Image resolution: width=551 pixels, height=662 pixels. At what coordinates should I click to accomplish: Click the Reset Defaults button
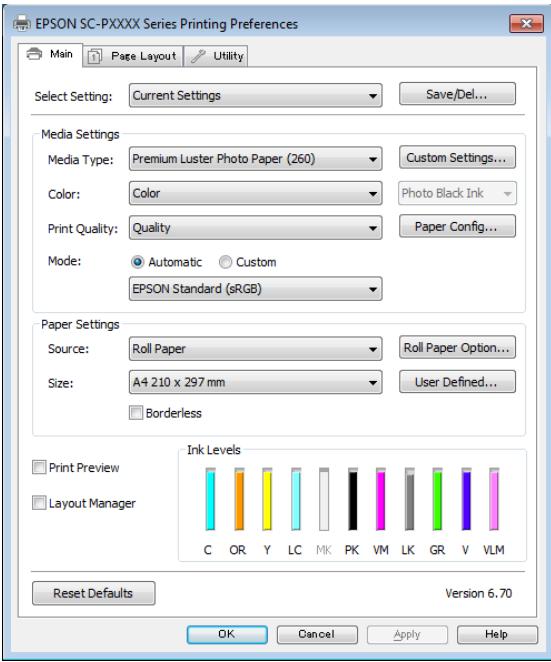[x=93, y=593]
